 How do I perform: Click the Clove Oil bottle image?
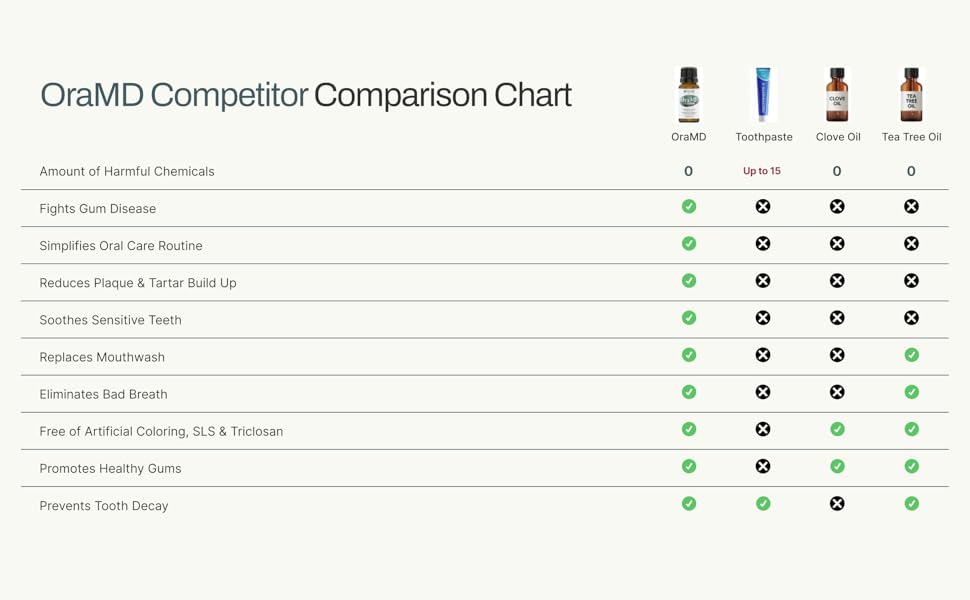837,95
